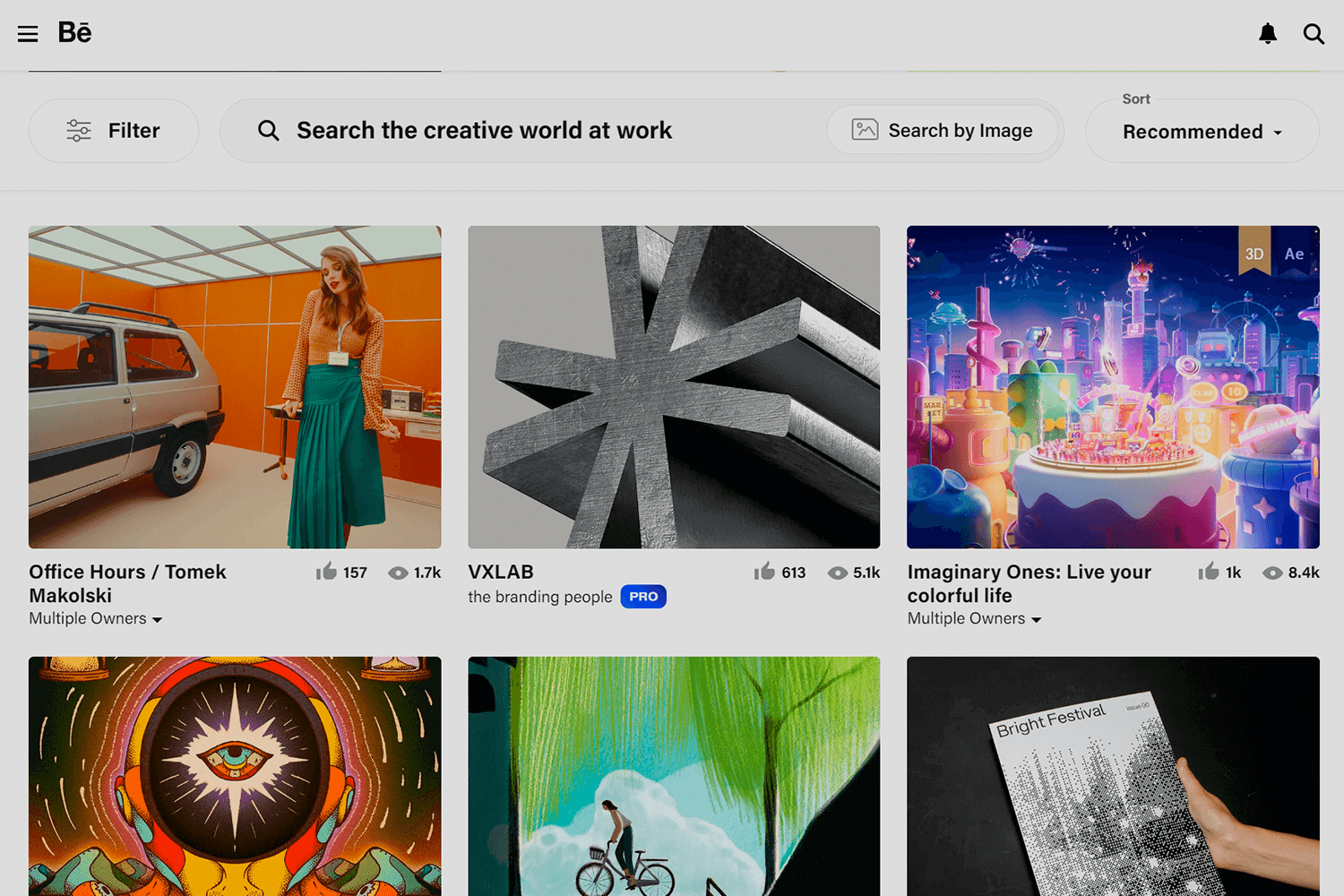Open Imaginary Ones colorful city thumbnail
Screen dimensions: 1344x896
[1113, 387]
